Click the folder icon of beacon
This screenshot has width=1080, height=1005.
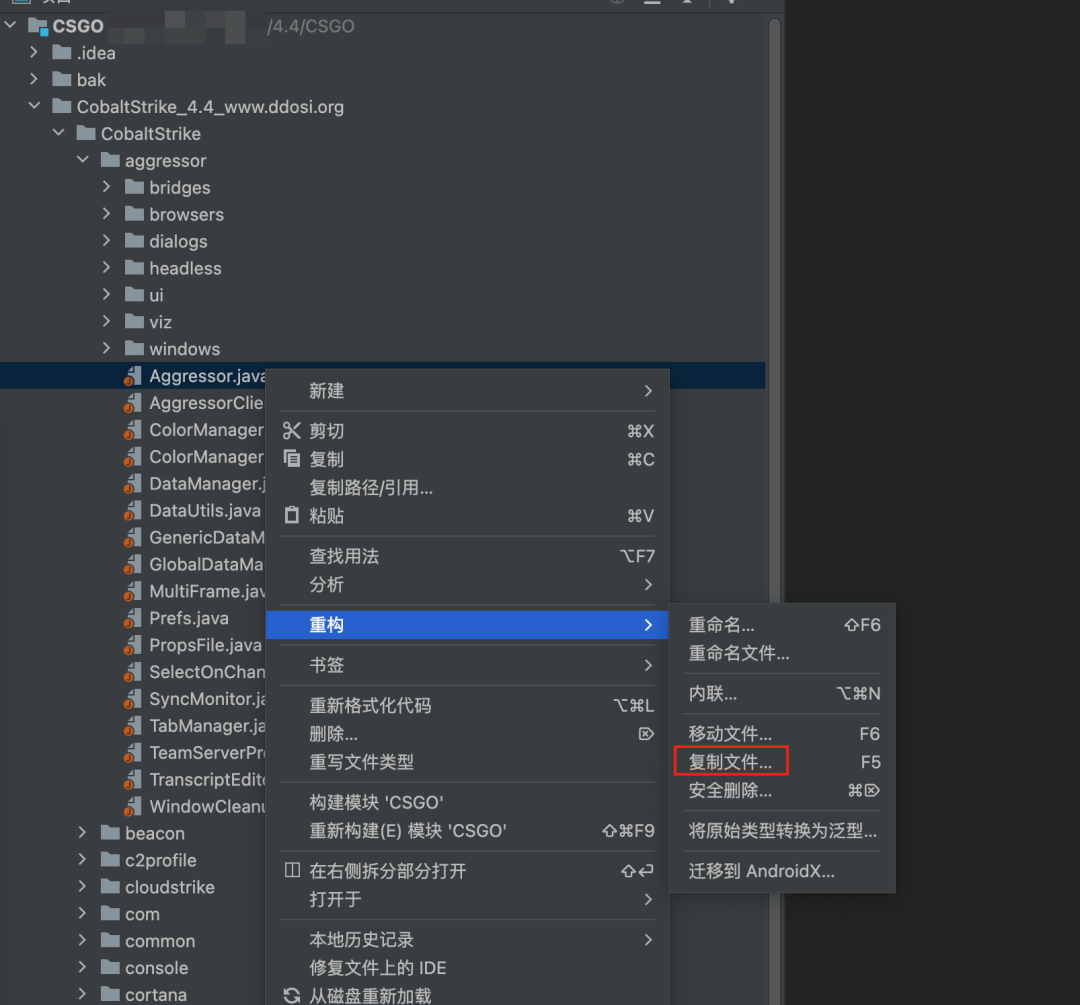coord(110,832)
